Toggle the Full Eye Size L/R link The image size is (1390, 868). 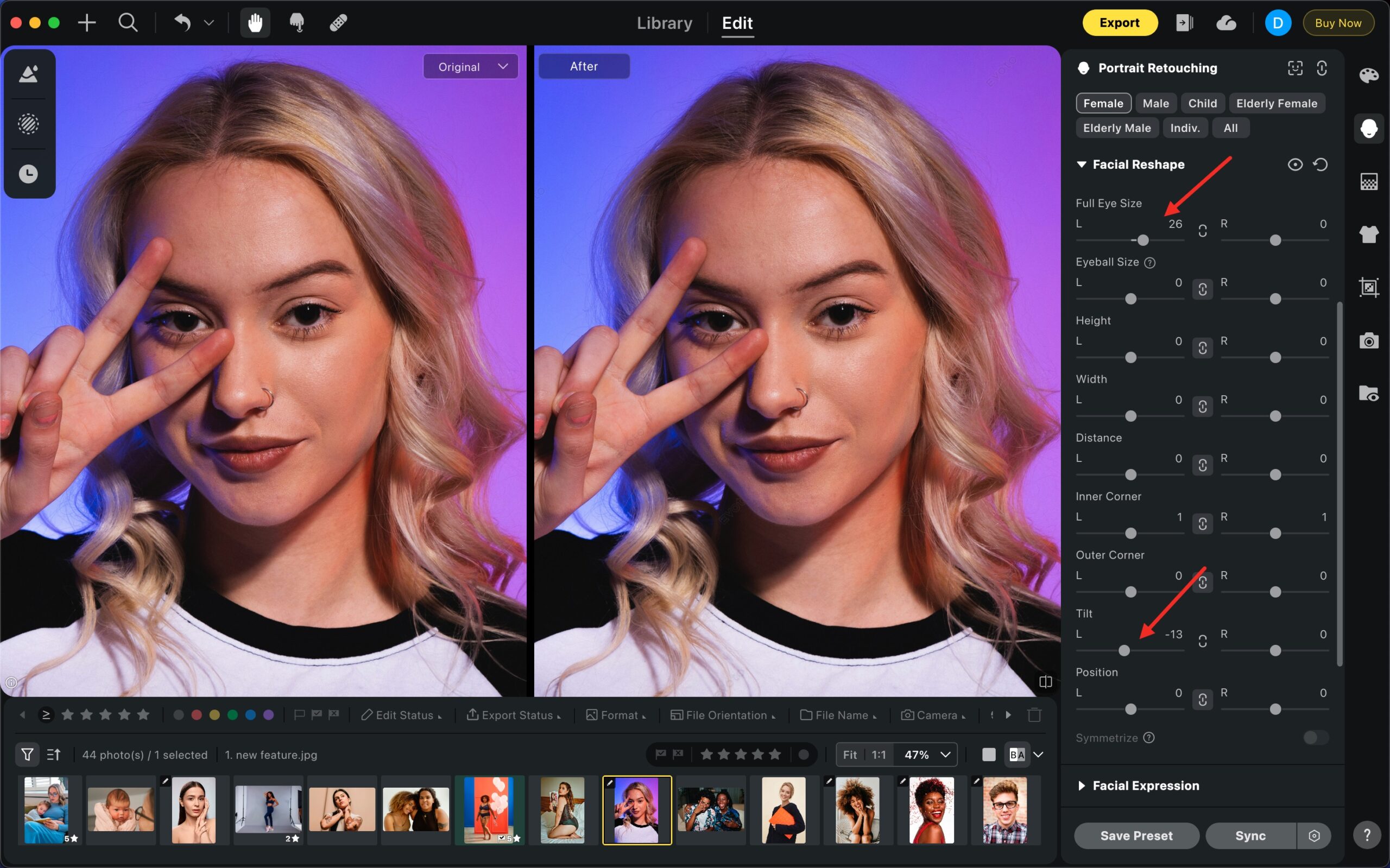(x=1202, y=231)
